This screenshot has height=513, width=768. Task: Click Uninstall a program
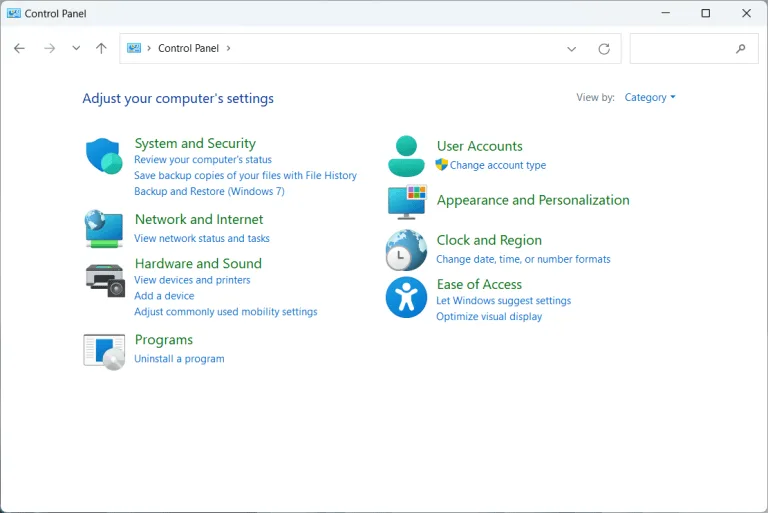(x=179, y=359)
